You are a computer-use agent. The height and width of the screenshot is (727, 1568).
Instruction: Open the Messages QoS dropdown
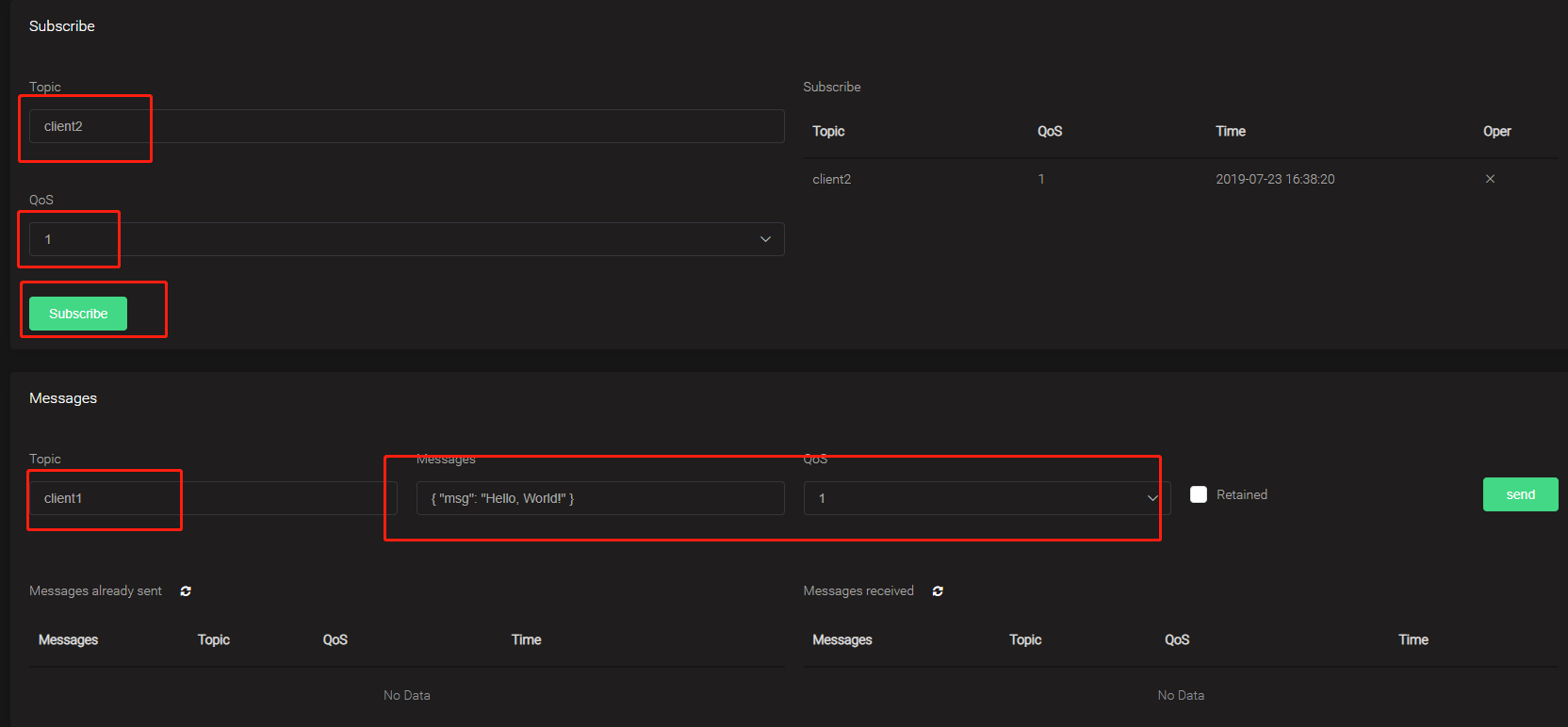[x=987, y=498]
